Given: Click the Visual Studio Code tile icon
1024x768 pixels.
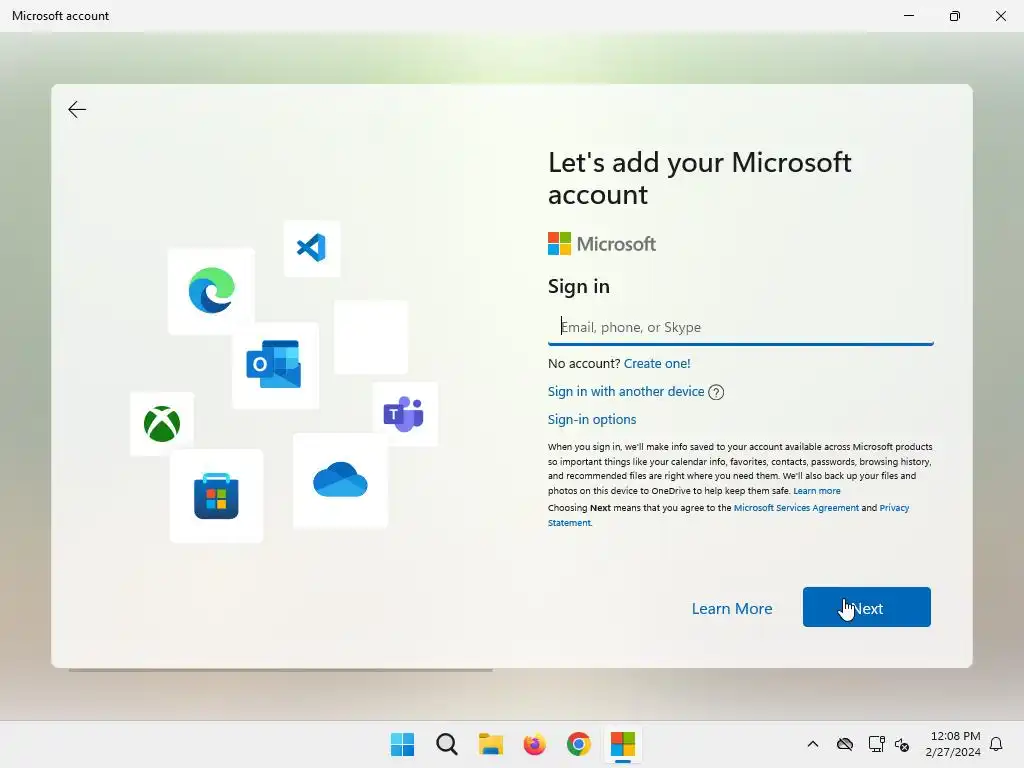Looking at the screenshot, I should pyautogui.click(x=312, y=248).
